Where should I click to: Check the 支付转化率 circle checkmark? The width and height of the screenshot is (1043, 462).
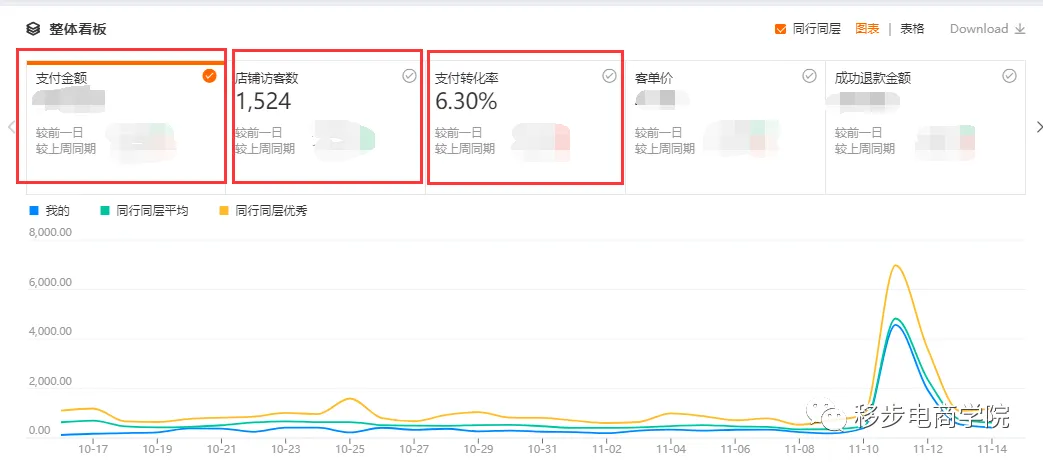pyautogui.click(x=609, y=76)
